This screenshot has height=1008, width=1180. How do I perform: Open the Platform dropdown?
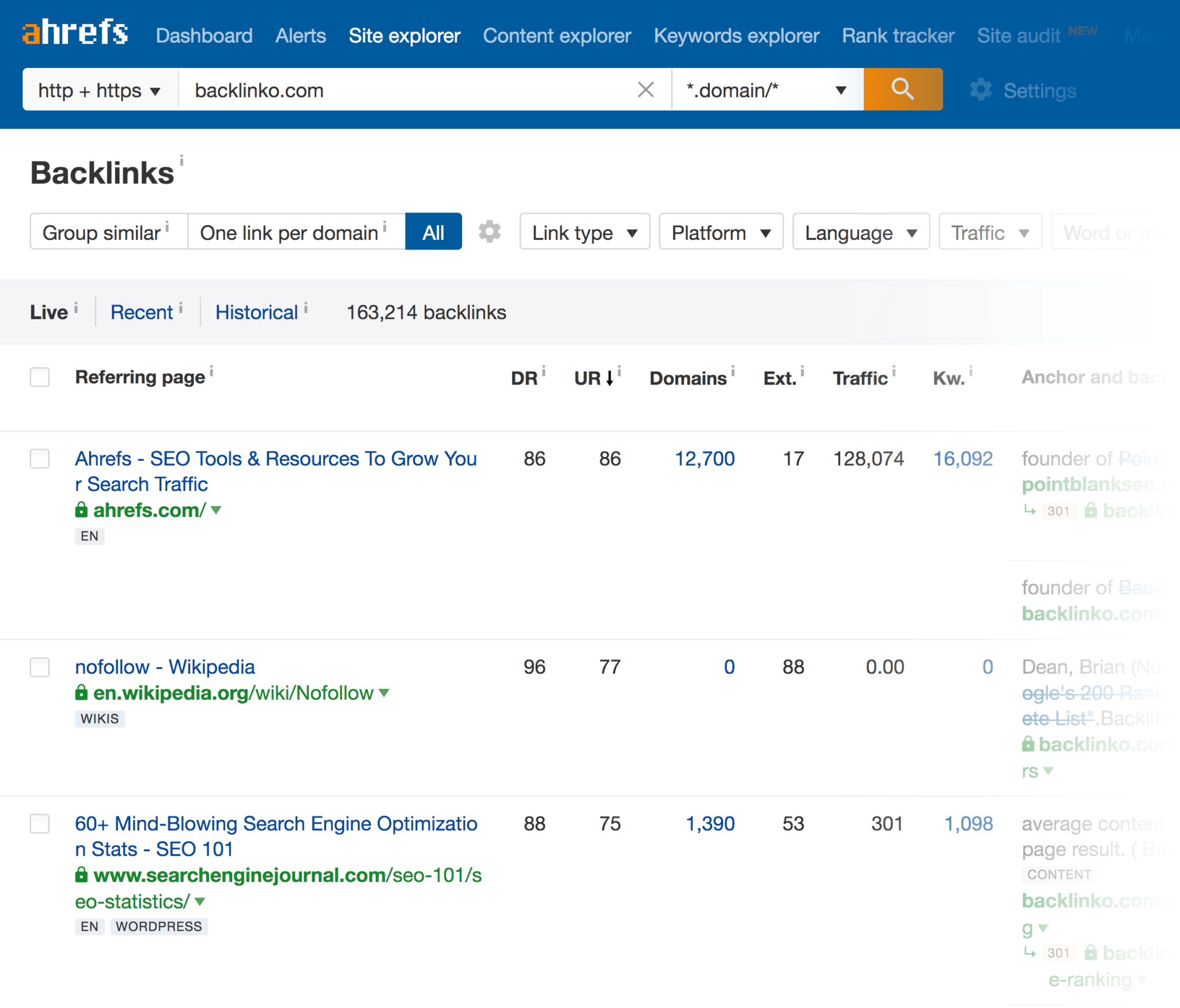pos(720,232)
